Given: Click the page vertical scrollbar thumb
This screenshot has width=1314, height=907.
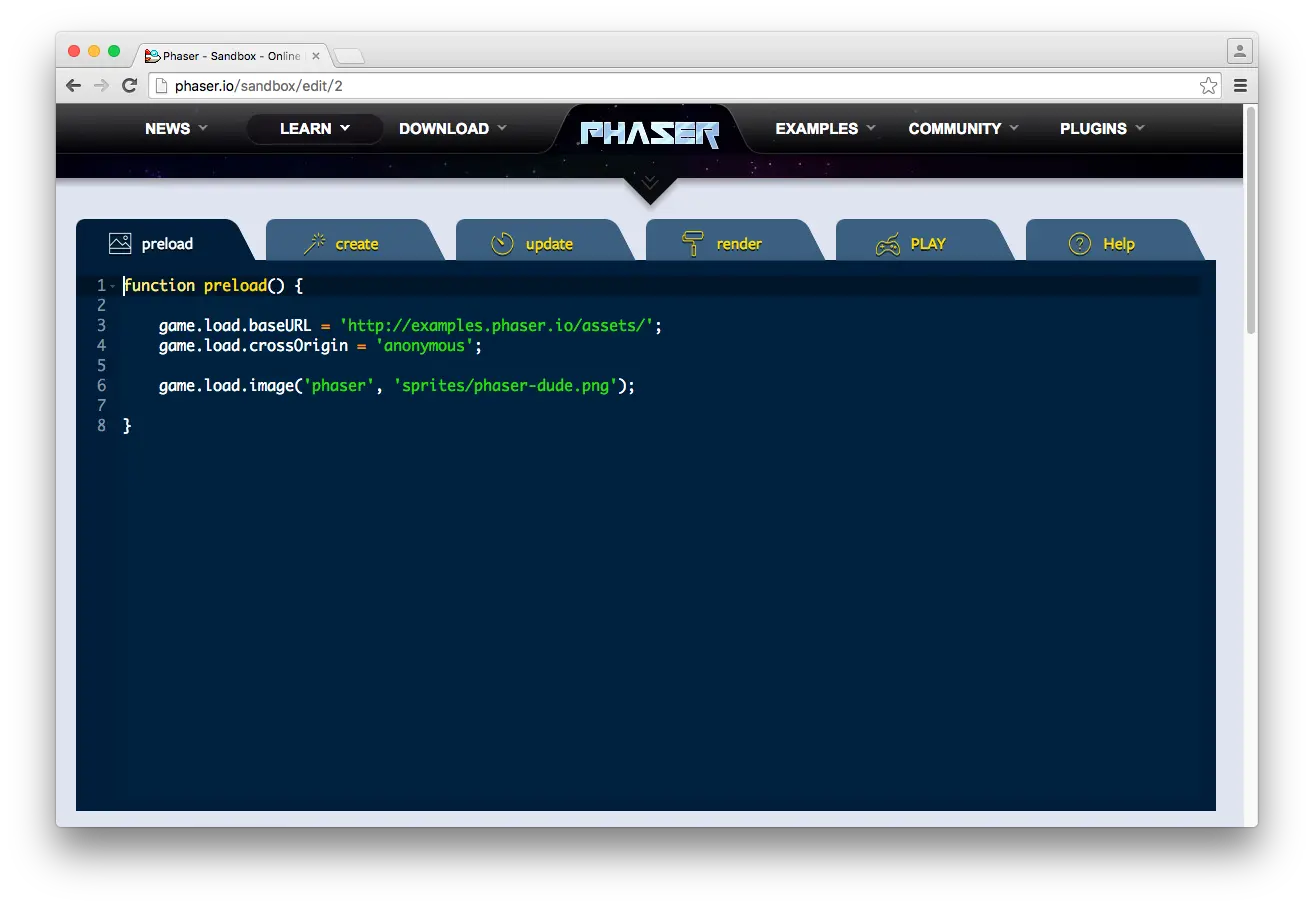Looking at the screenshot, I should (x=1250, y=220).
